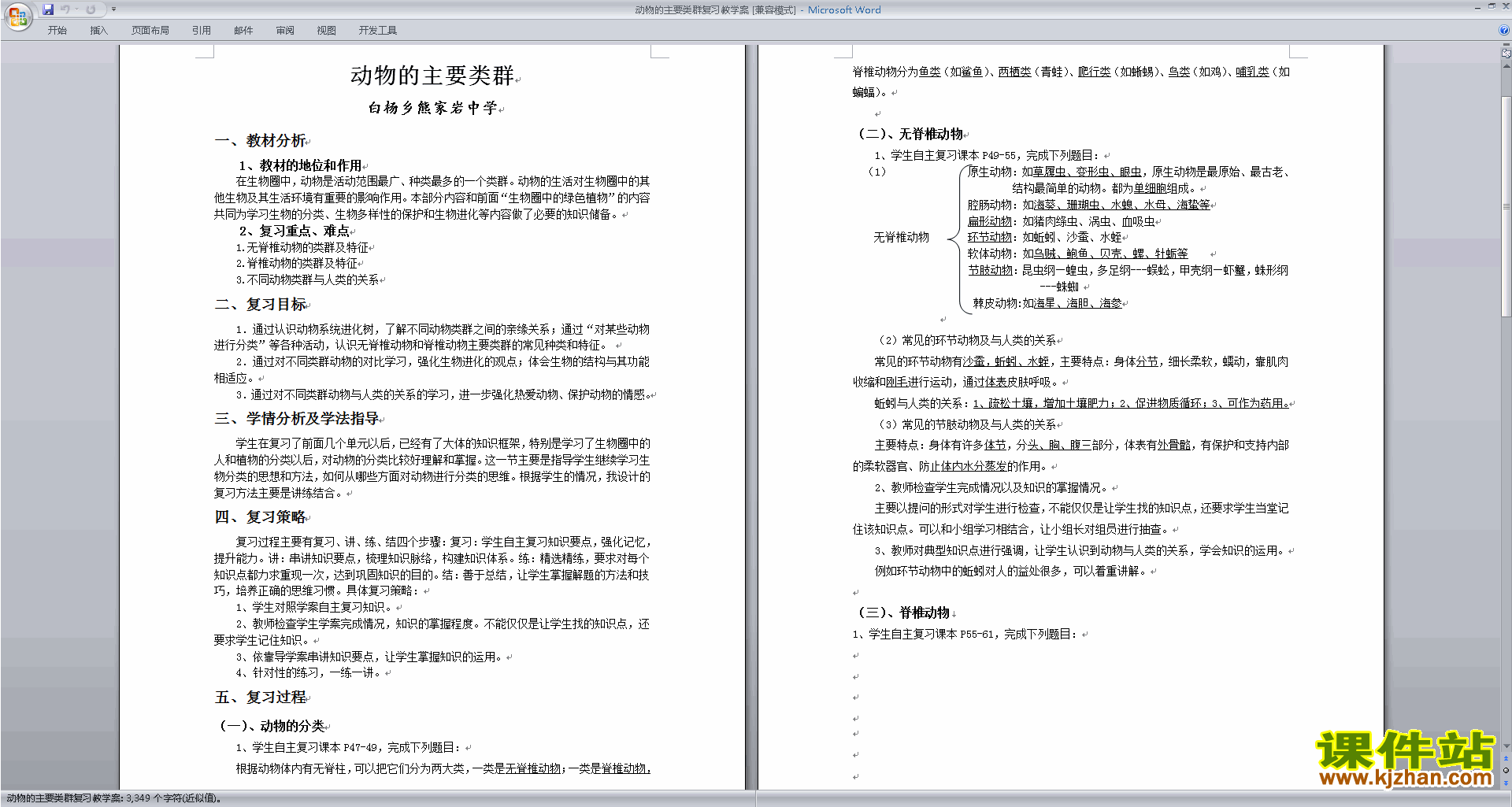The image size is (1512, 807).
Task: Click the underlined text 扁形动物
Action: click(990, 222)
